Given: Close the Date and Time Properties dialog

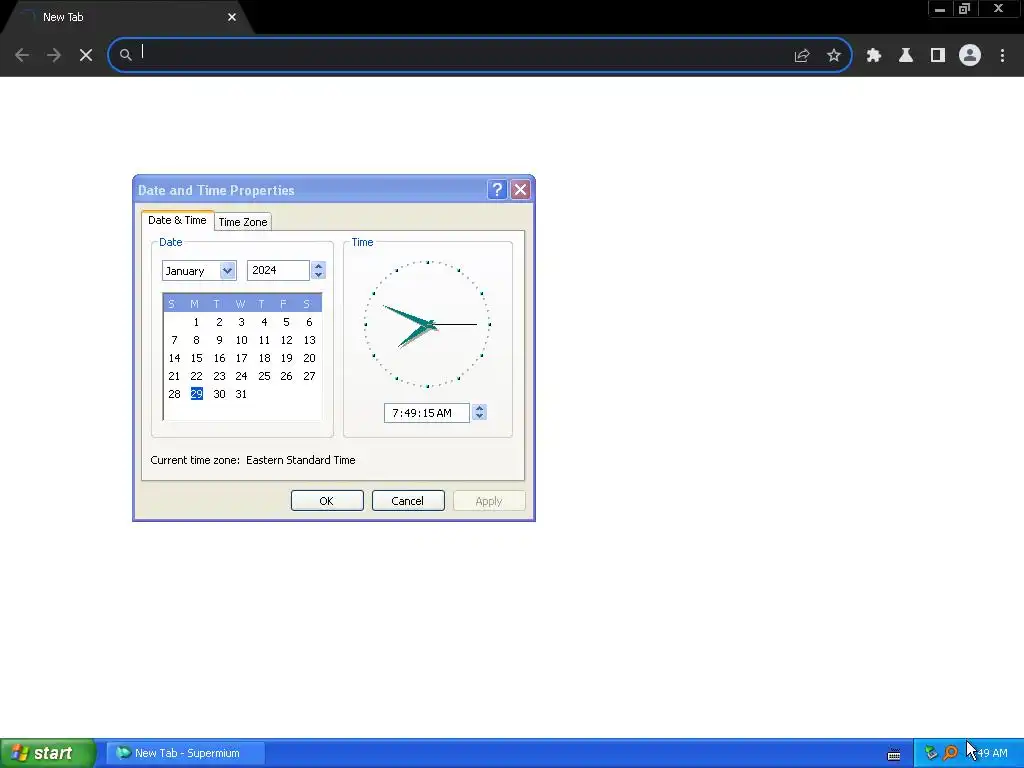Looking at the screenshot, I should pyautogui.click(x=520, y=189).
